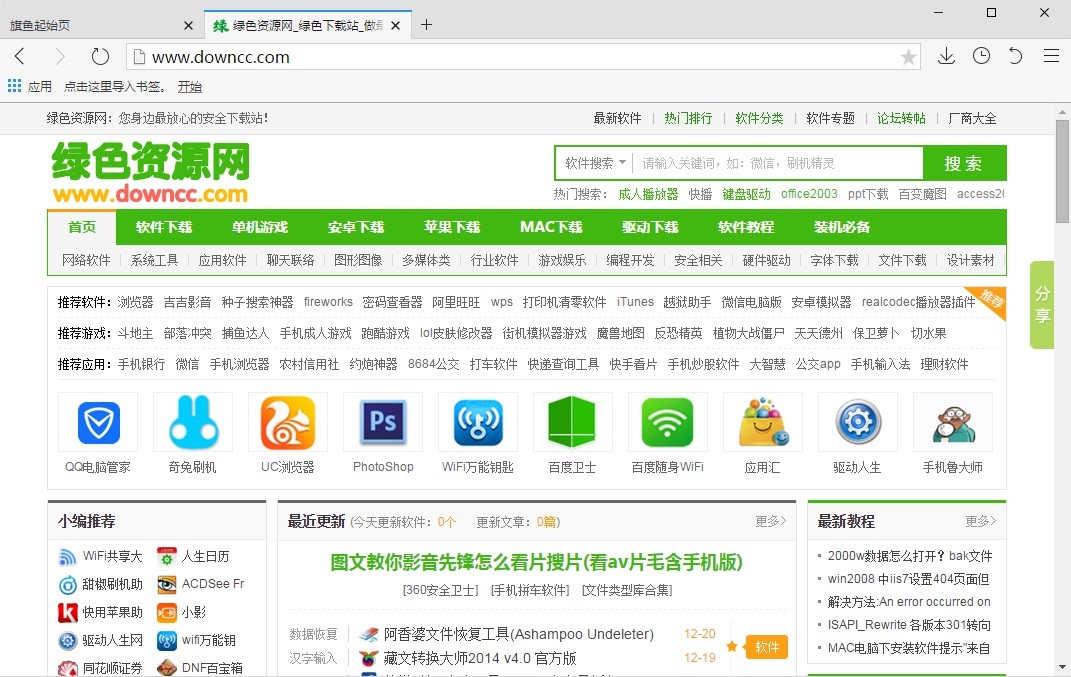Open the 百度随身WiFi icon

667,421
